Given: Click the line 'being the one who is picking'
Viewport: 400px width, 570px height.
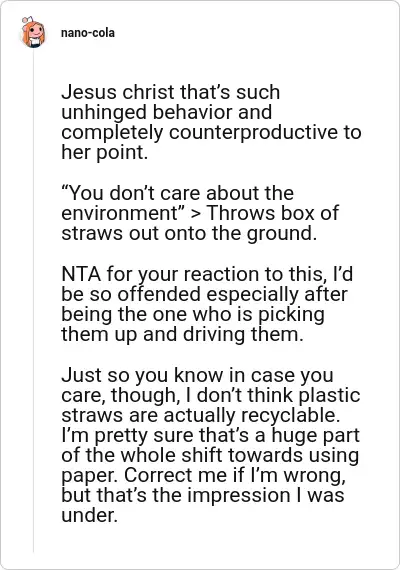Looking at the screenshot, I should [192, 314].
